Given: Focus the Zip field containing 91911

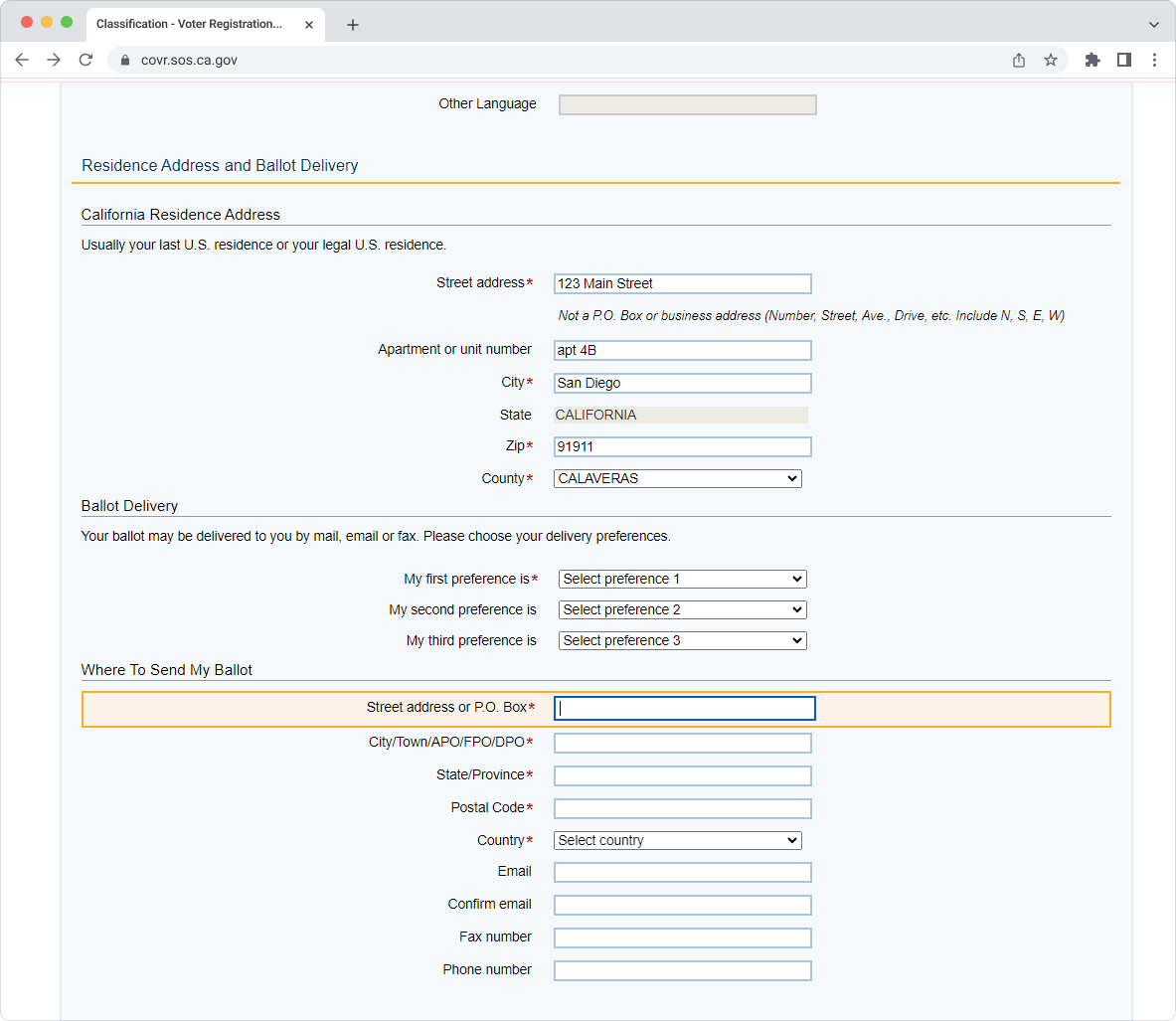Looking at the screenshot, I should pyautogui.click(x=683, y=447).
